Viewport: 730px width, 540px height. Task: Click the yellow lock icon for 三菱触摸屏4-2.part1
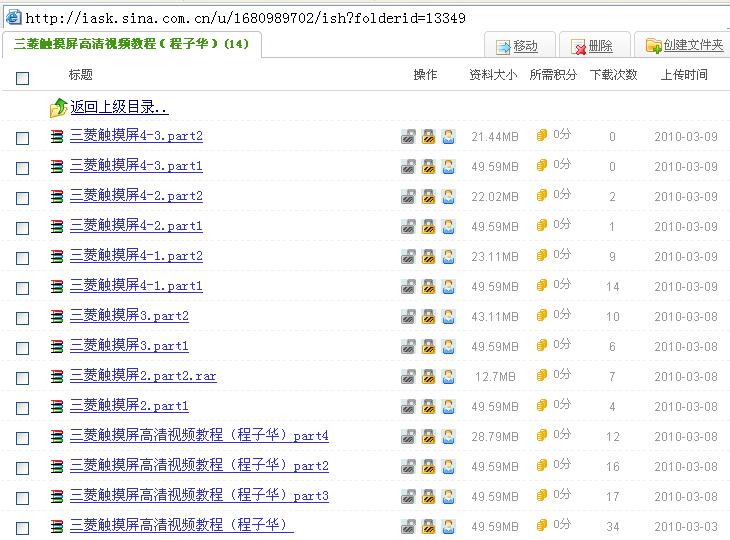pos(428,227)
